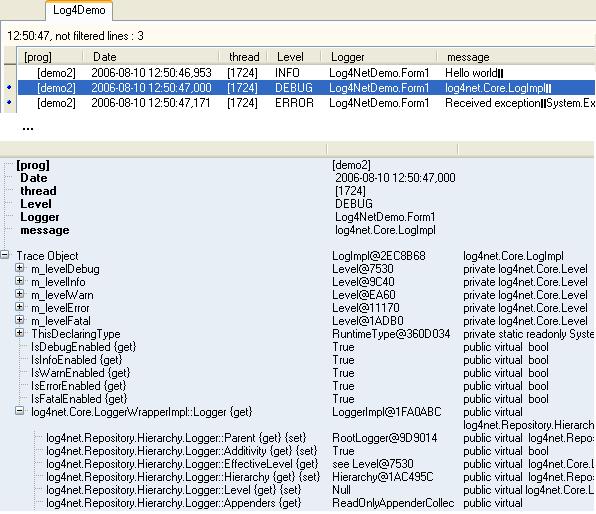
Task: Click the RootLogger@9D9014 value
Action: click(385, 438)
